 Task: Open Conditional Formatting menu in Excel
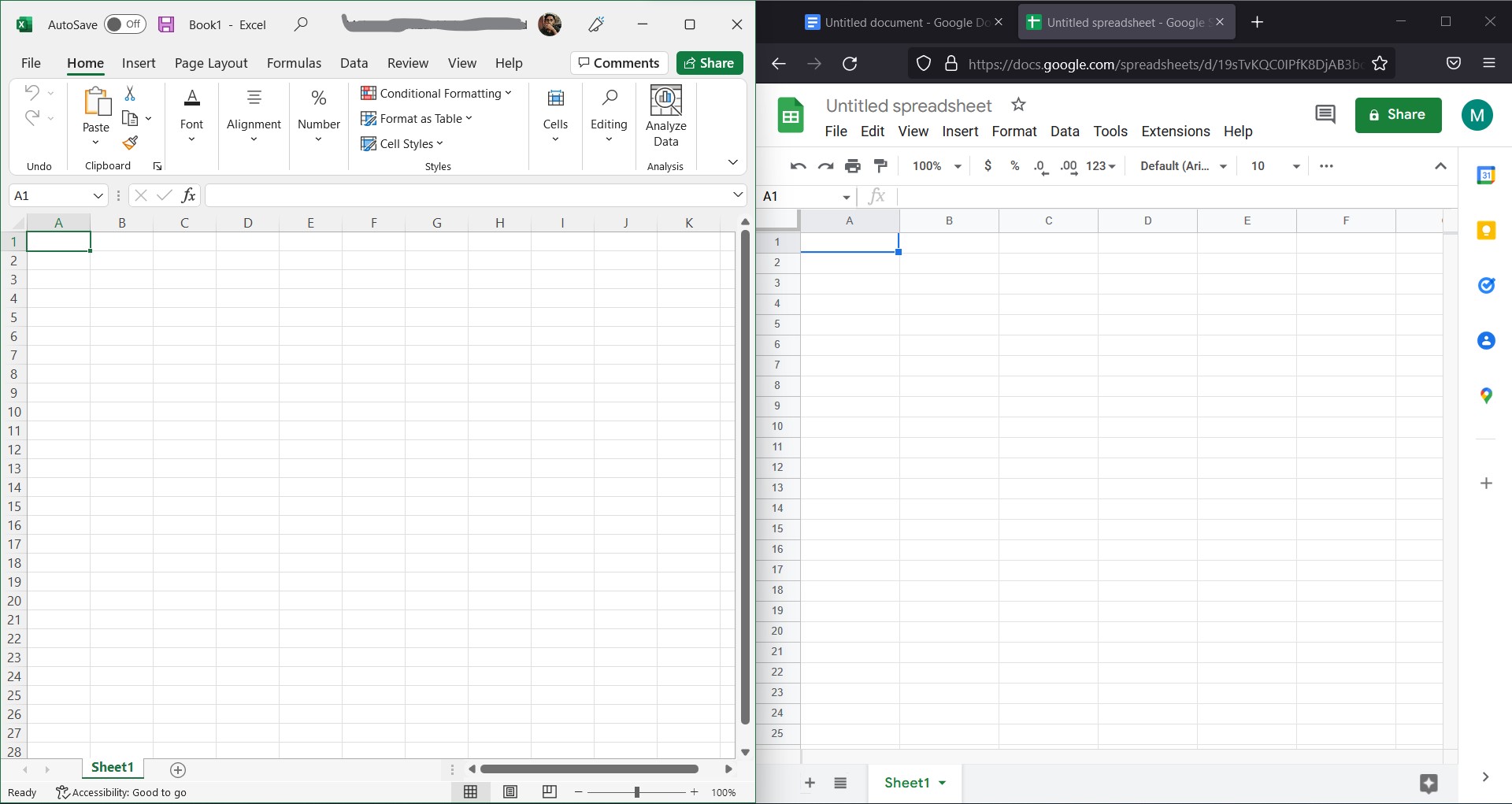pyautogui.click(x=436, y=93)
